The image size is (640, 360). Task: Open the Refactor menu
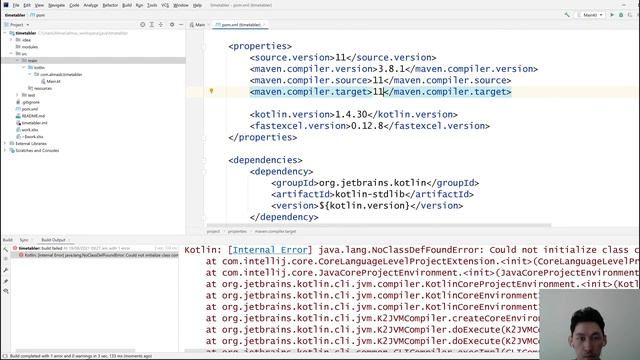[110, 5]
